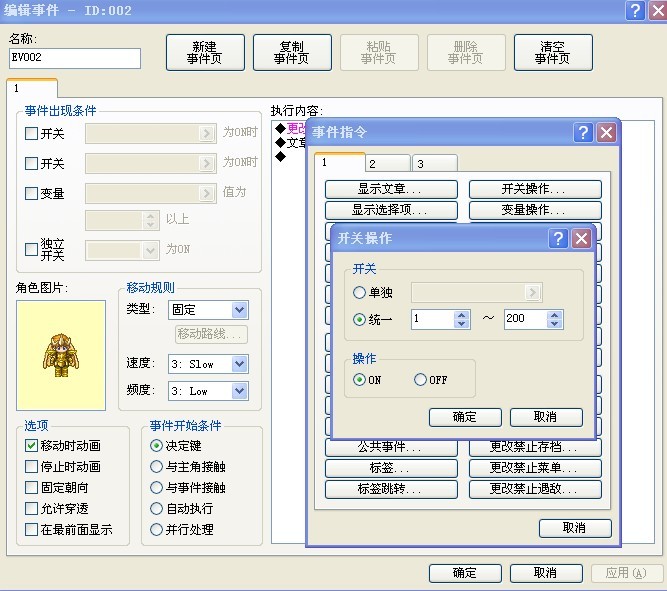Click 开关操作... command button
The height and width of the screenshot is (591, 667).
click(x=535, y=189)
